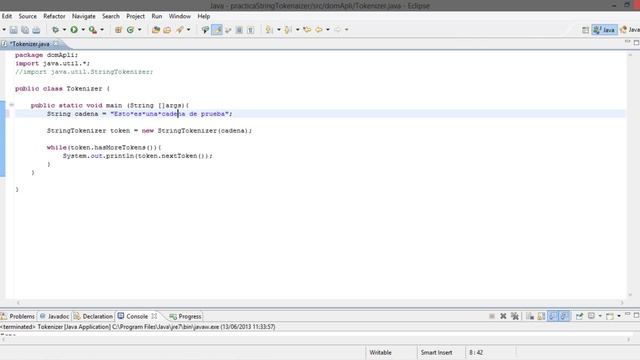Collapse the main method fold marker
This screenshot has height=360, width=640.
[x=11, y=105]
